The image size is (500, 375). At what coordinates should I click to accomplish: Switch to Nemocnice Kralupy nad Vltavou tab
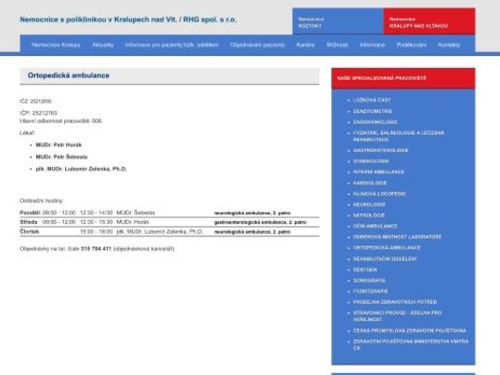tap(429, 21)
